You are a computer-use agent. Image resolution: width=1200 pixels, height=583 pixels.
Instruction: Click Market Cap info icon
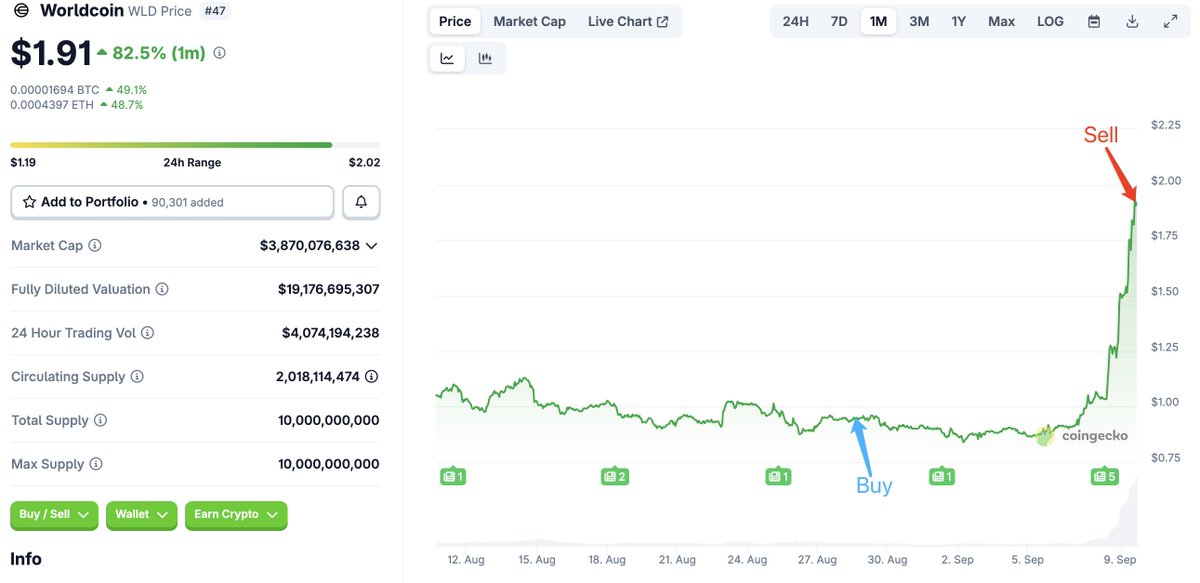(x=95, y=245)
